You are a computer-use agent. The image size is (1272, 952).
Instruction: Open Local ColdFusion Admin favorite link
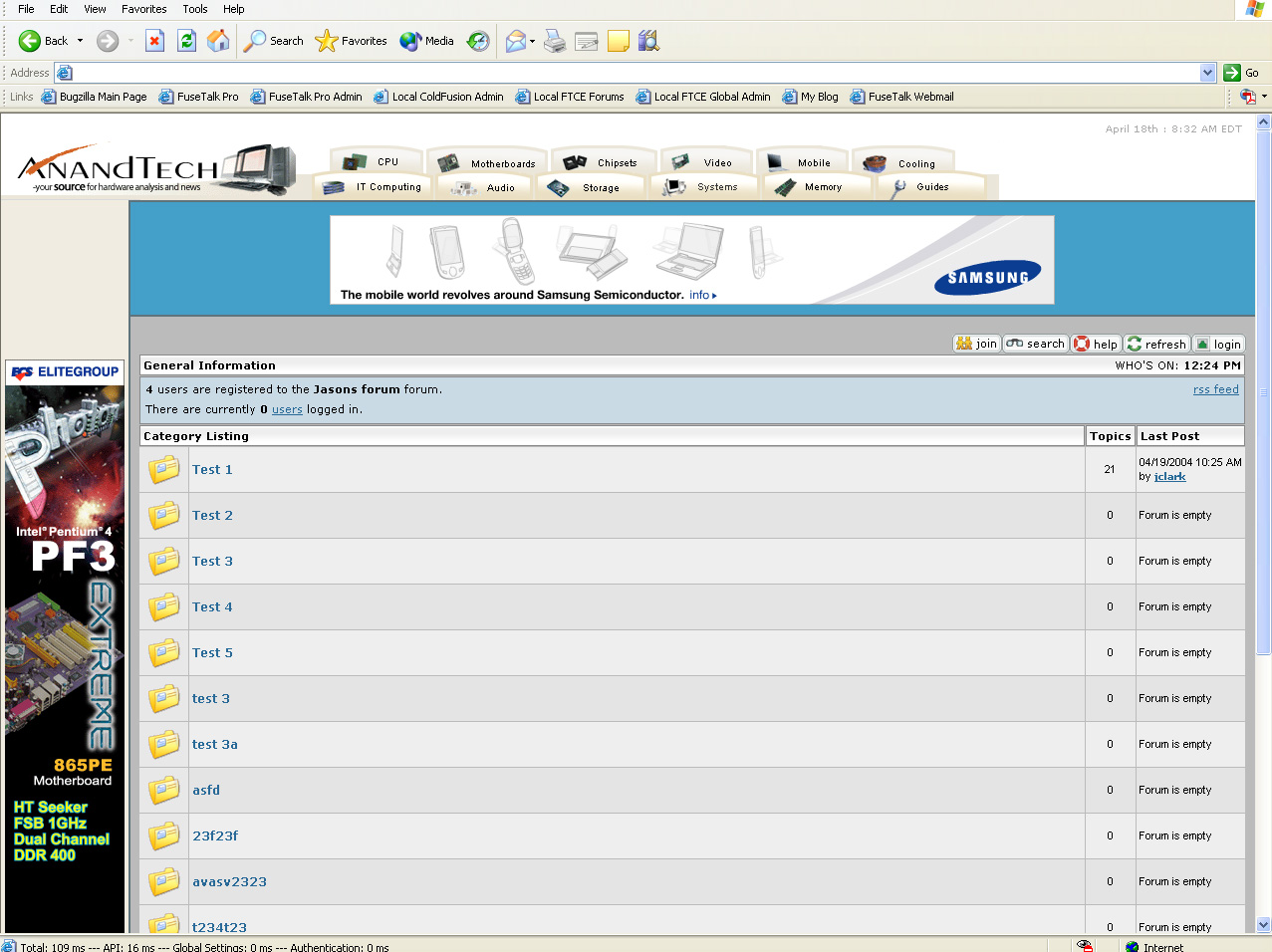(x=438, y=97)
